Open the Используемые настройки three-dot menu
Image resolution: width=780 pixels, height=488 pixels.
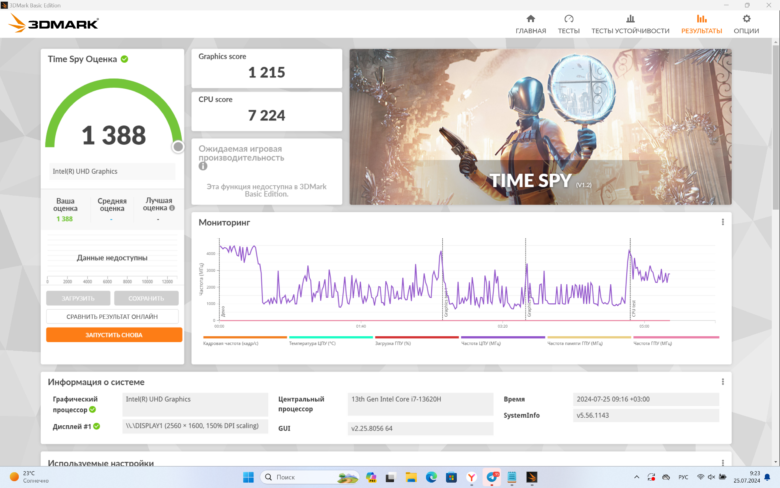click(x=723, y=463)
